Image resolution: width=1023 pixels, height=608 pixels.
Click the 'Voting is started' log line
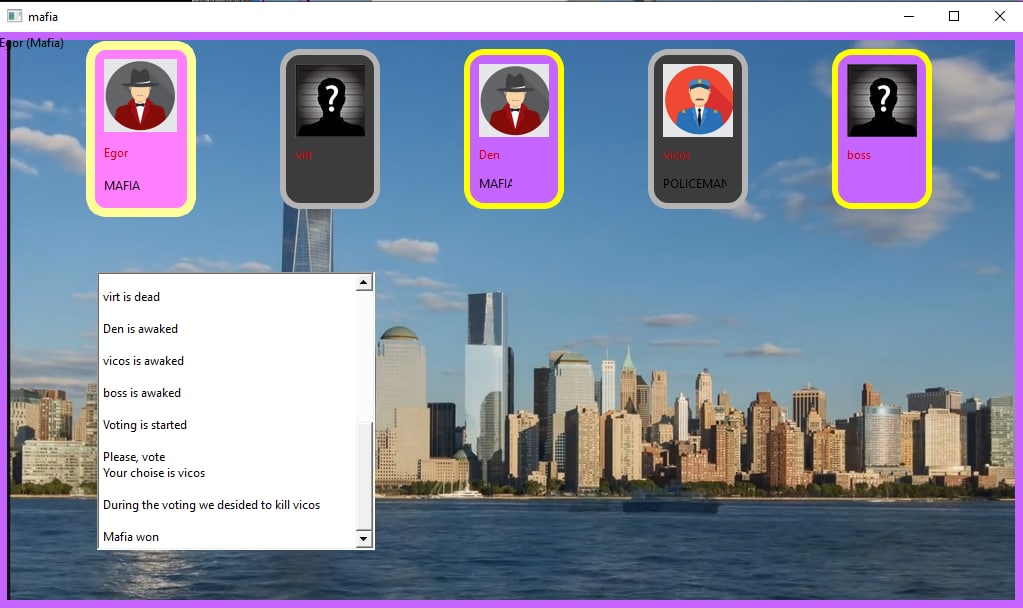[145, 425]
